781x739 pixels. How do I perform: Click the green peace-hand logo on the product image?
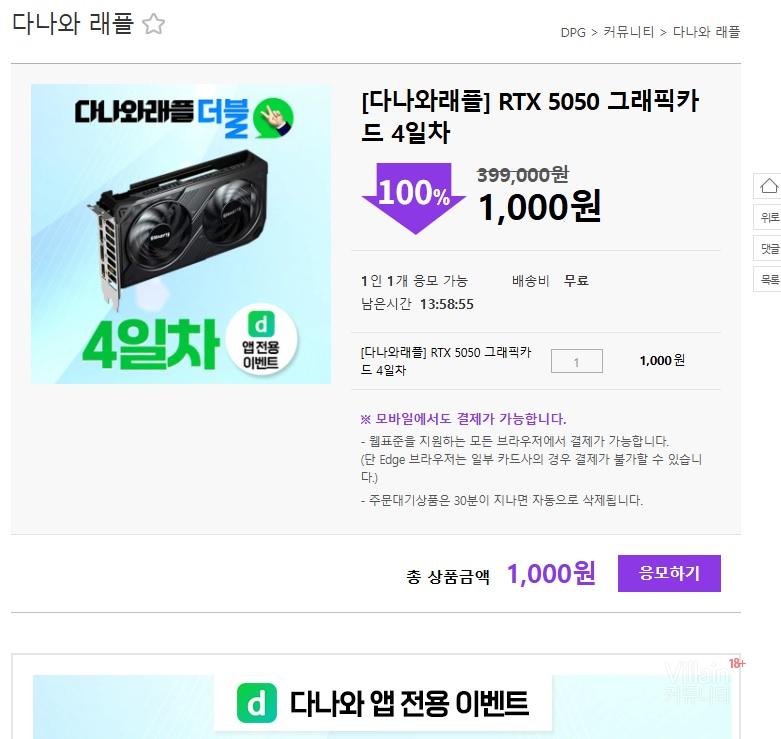coord(273,118)
